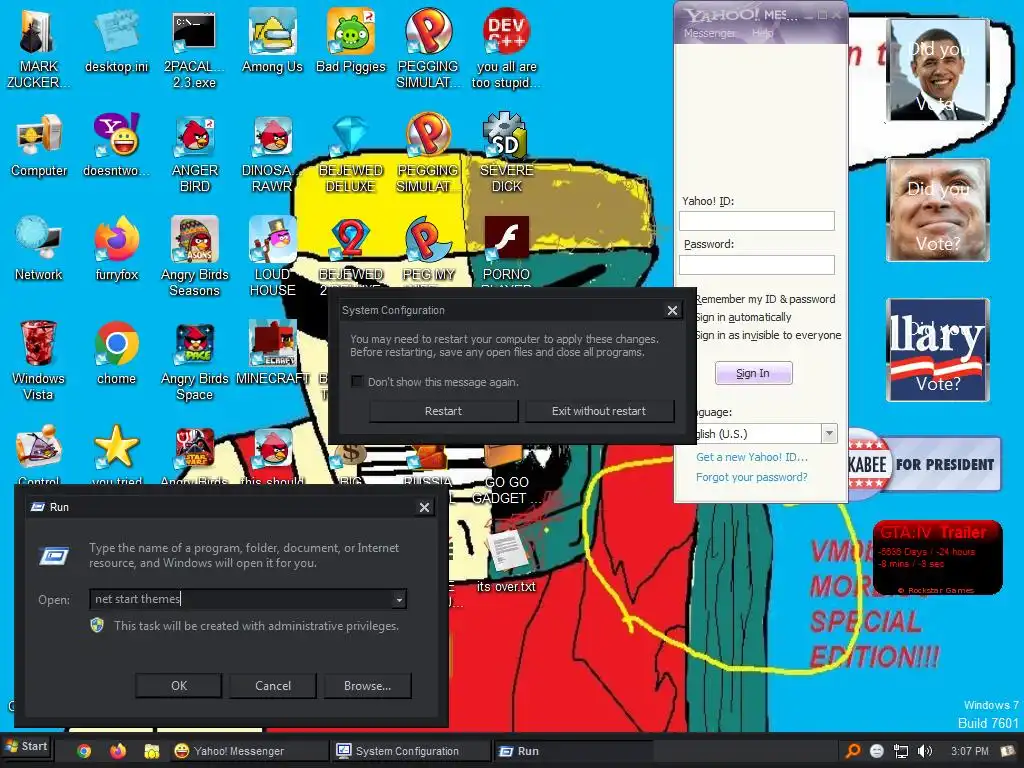
Task: Click the Obama Did you Vote gadget
Action: [938, 69]
